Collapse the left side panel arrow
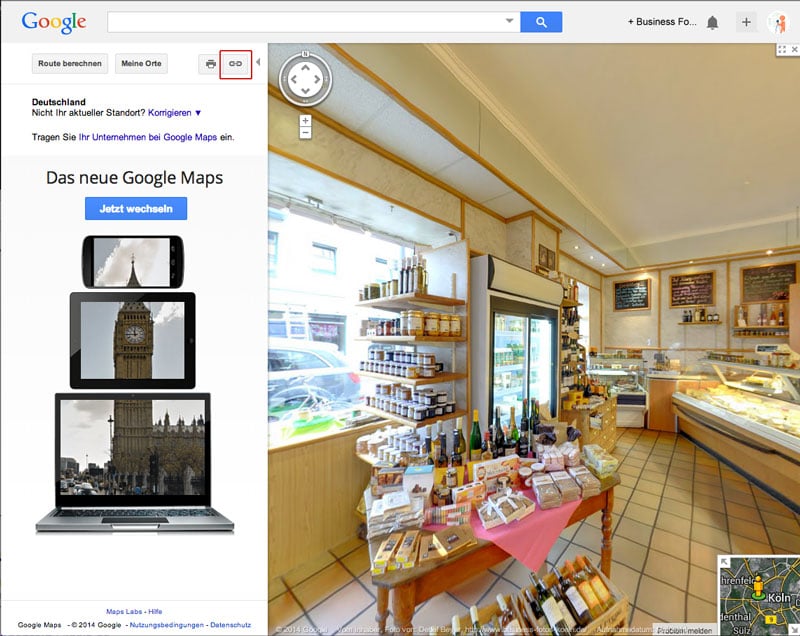 (258, 62)
